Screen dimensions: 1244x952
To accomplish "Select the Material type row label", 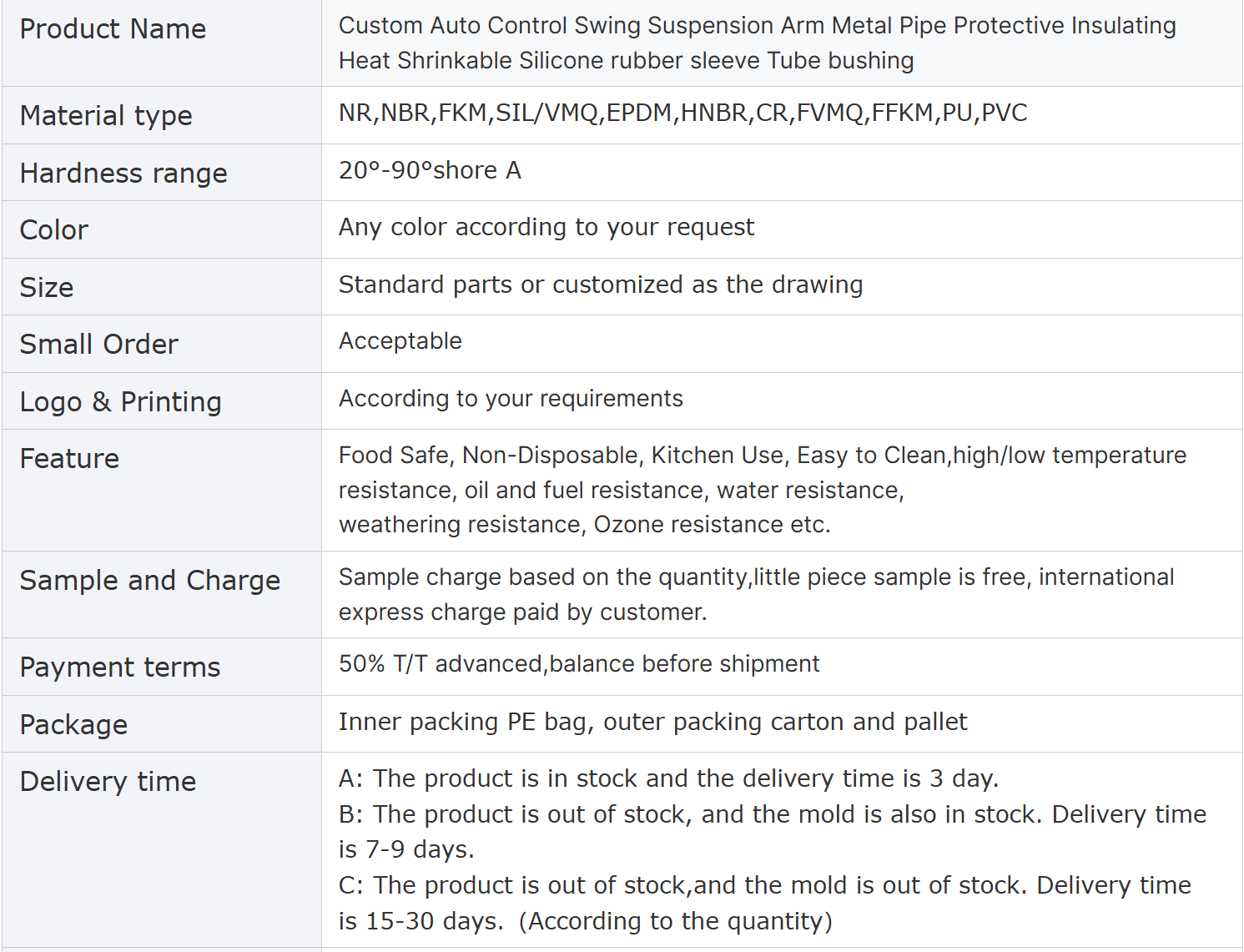I will coord(106,115).
